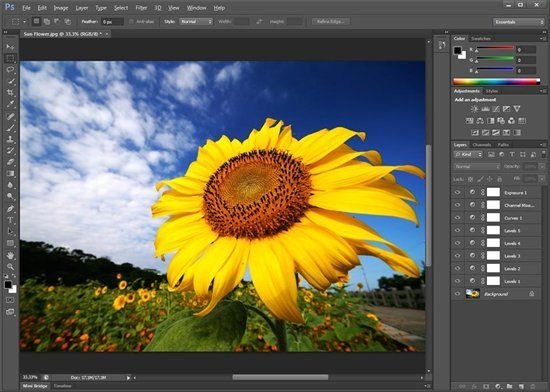Select the Horizontal Type tool
The image size is (550, 392).
tap(10, 220)
